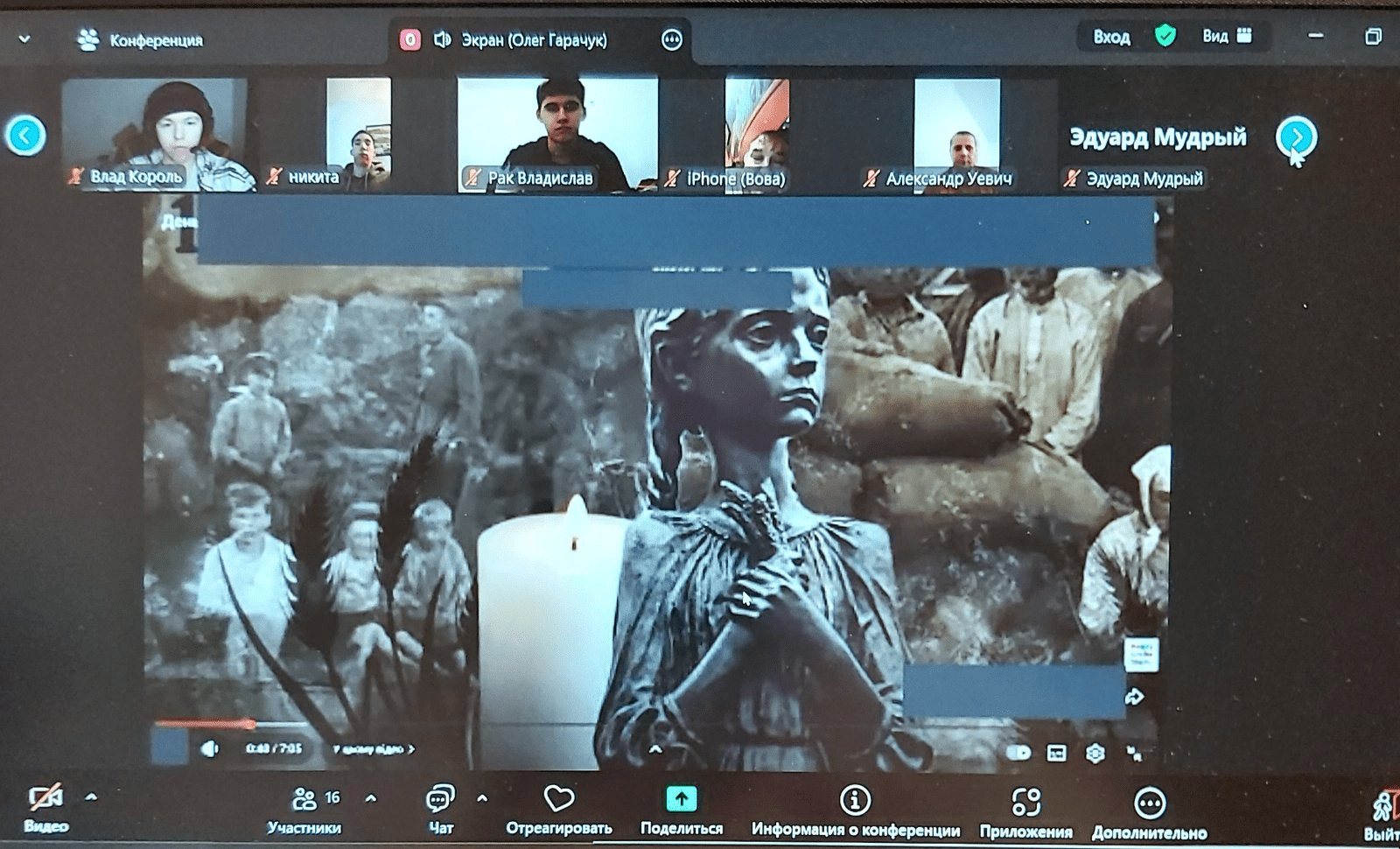
Task: Open Информация о конференции info
Action: click(x=855, y=800)
